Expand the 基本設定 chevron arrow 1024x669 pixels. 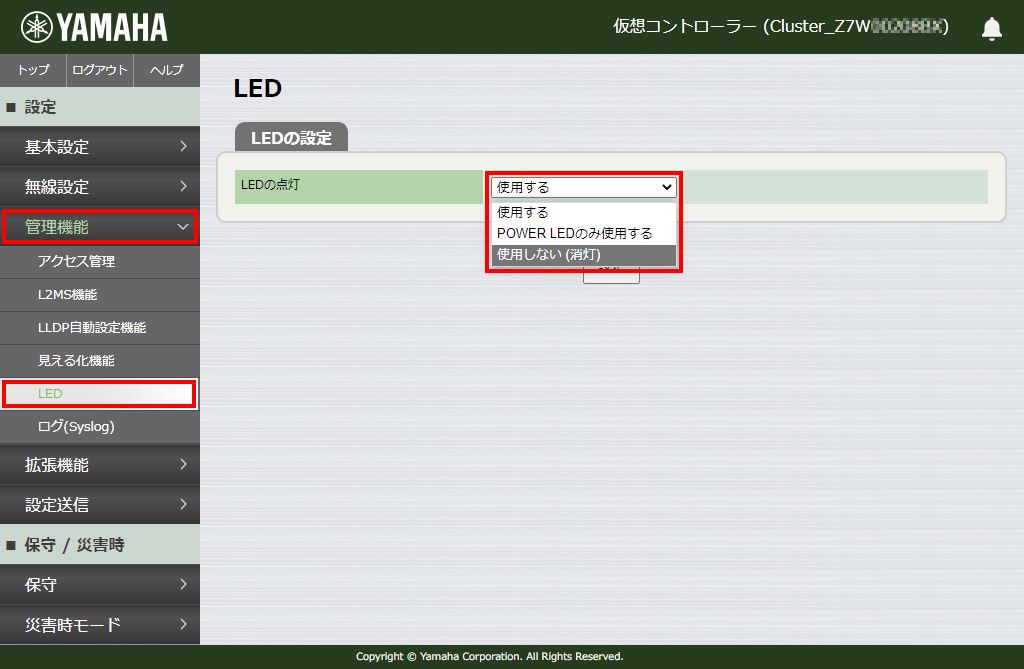click(x=186, y=147)
